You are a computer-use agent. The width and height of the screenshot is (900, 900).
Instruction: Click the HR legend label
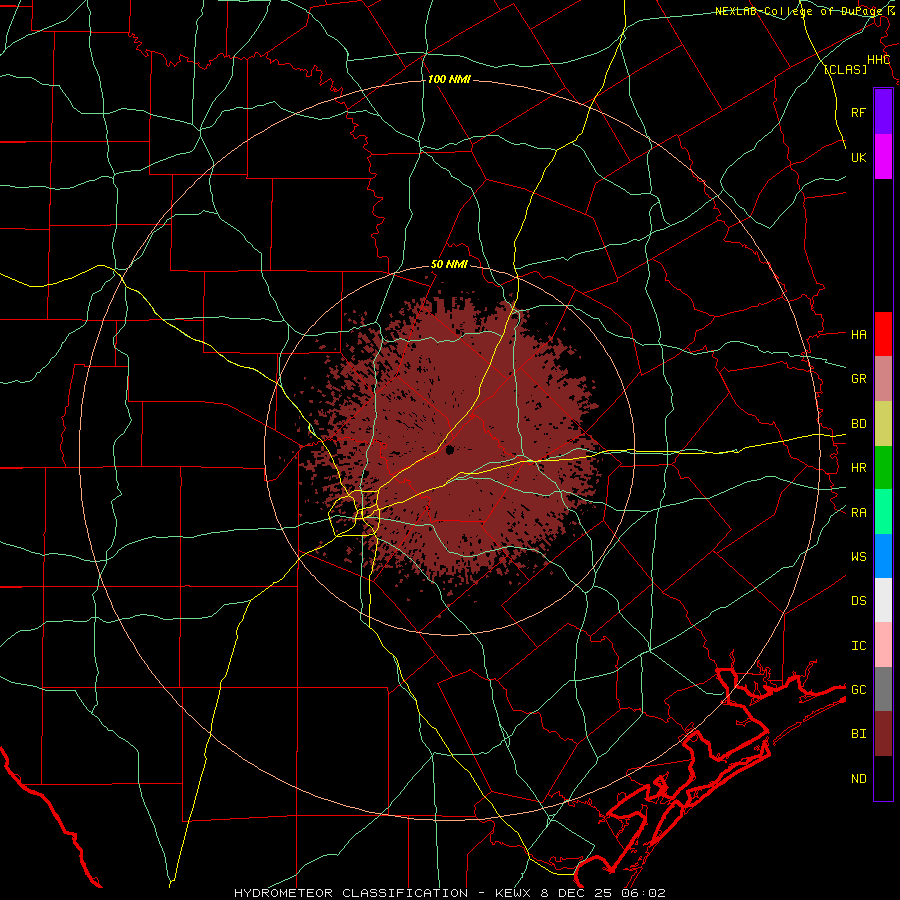pos(858,468)
